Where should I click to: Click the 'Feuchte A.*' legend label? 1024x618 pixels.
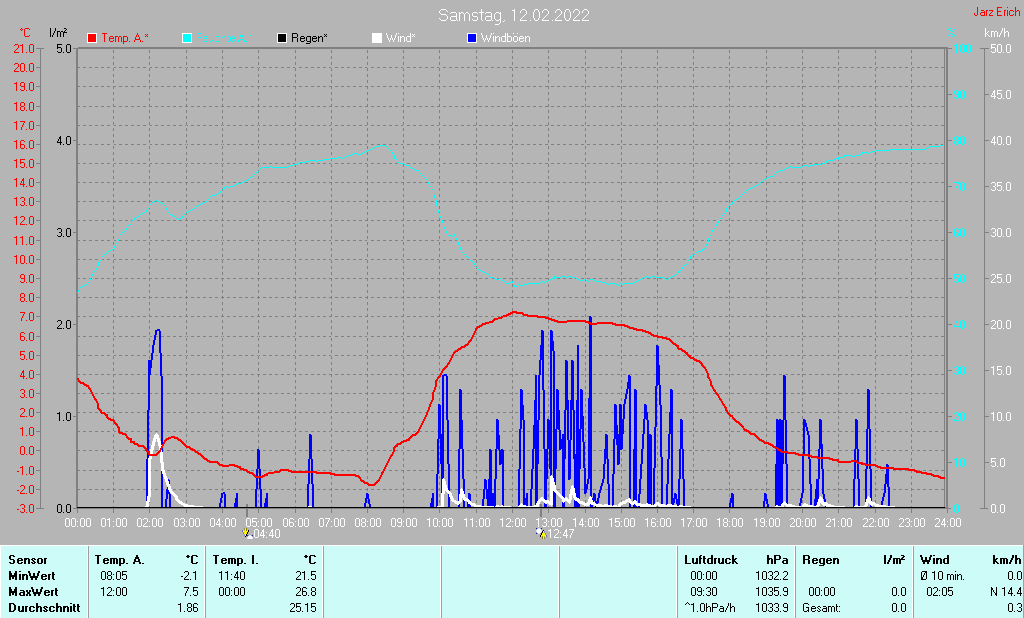coord(224,39)
